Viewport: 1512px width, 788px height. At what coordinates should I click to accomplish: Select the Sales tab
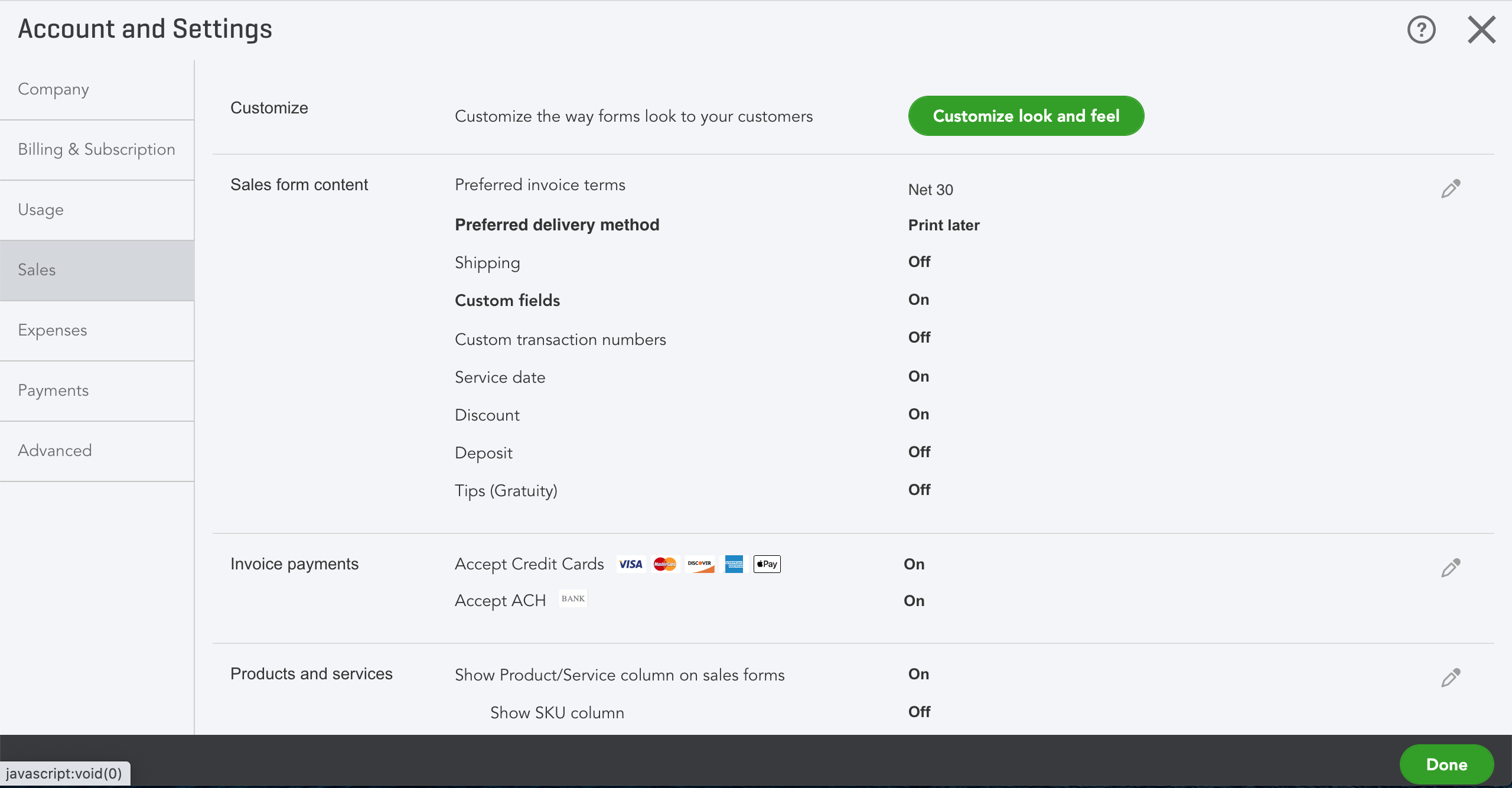97,270
